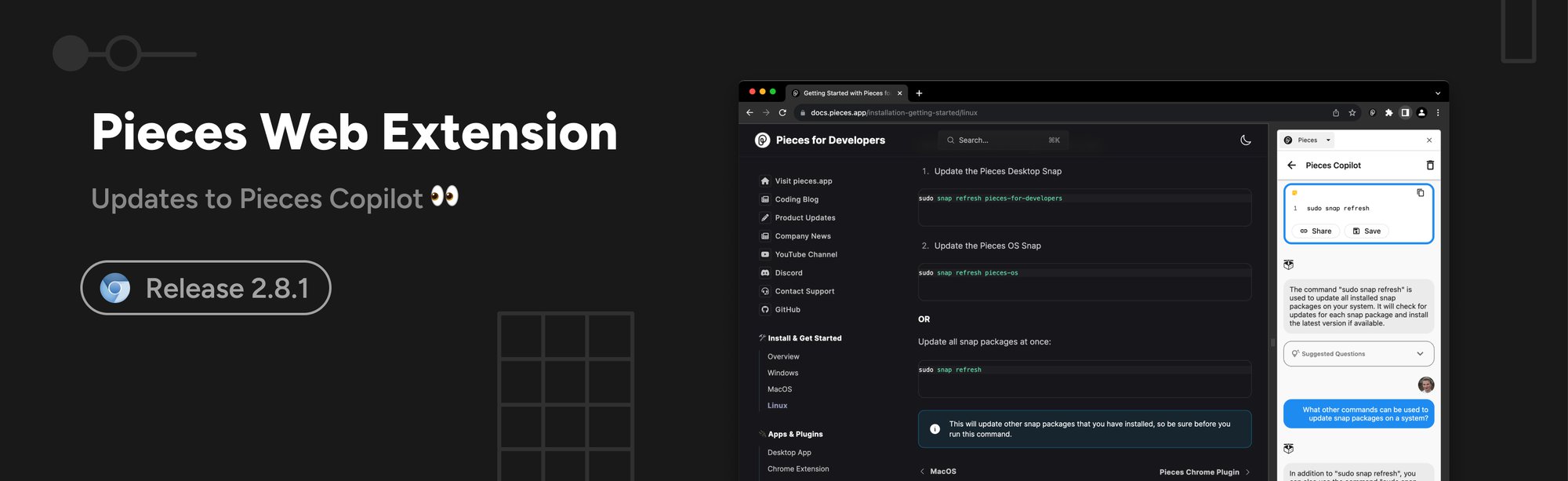Image resolution: width=1568 pixels, height=481 pixels.
Task: Toggle dark mode with the moon icon
Action: point(1246,140)
